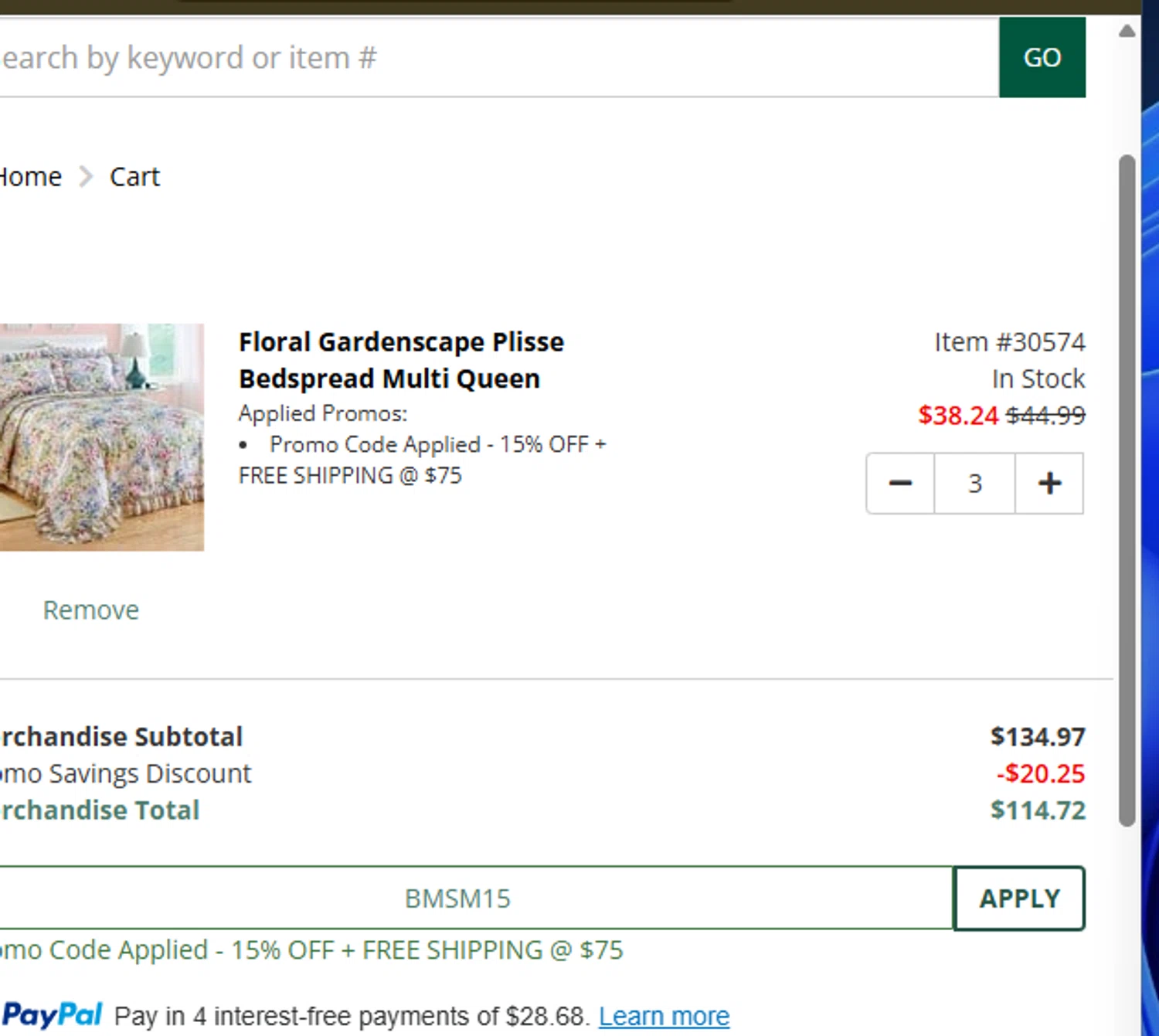1159x1036 pixels.
Task: Click the quantity field showing 3
Action: click(x=974, y=484)
